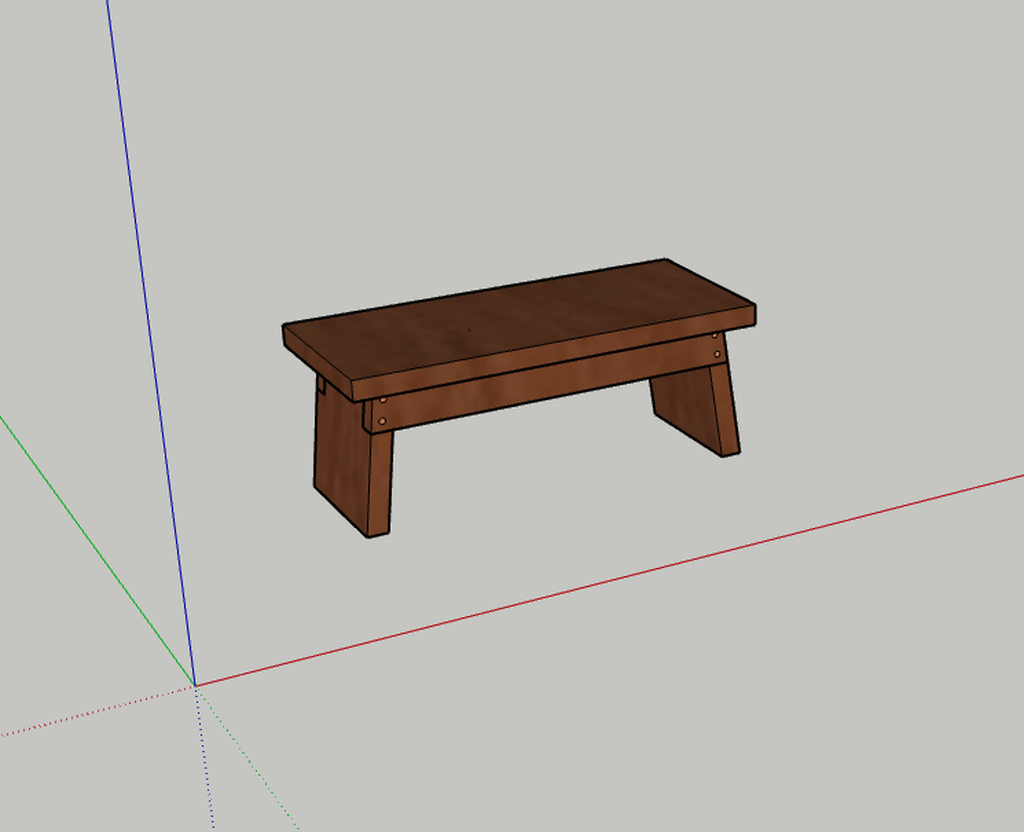Click the axes origin where colored lines meet

[195, 686]
